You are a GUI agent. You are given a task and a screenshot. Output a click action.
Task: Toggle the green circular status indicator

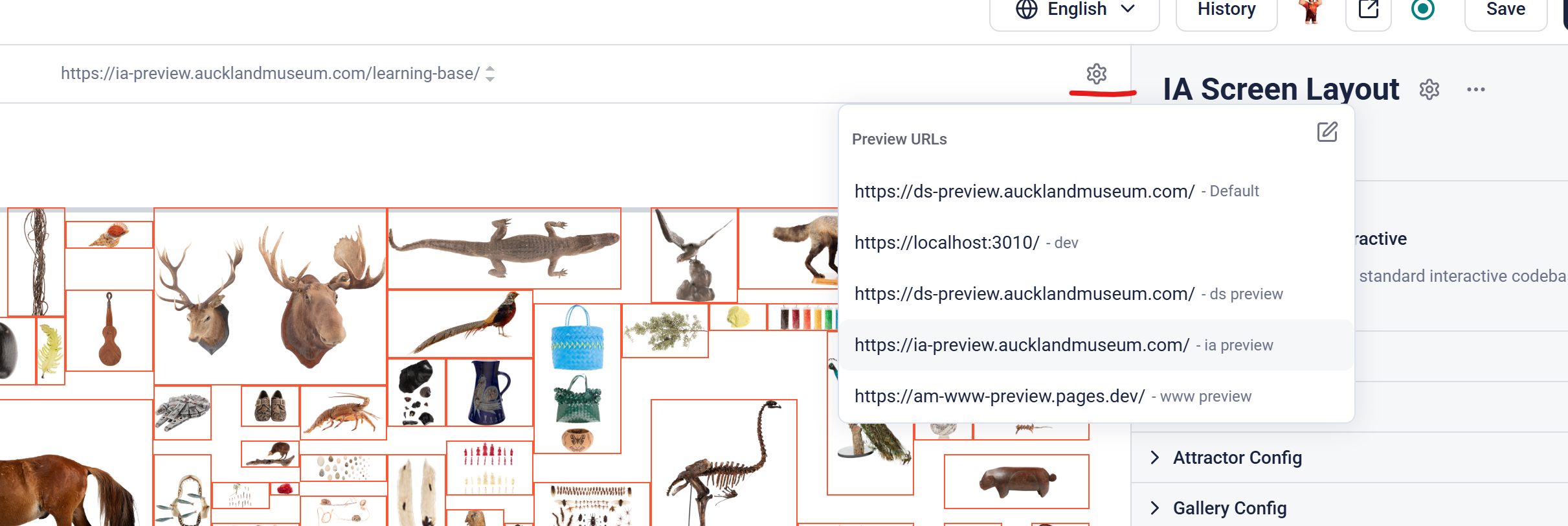1422,10
